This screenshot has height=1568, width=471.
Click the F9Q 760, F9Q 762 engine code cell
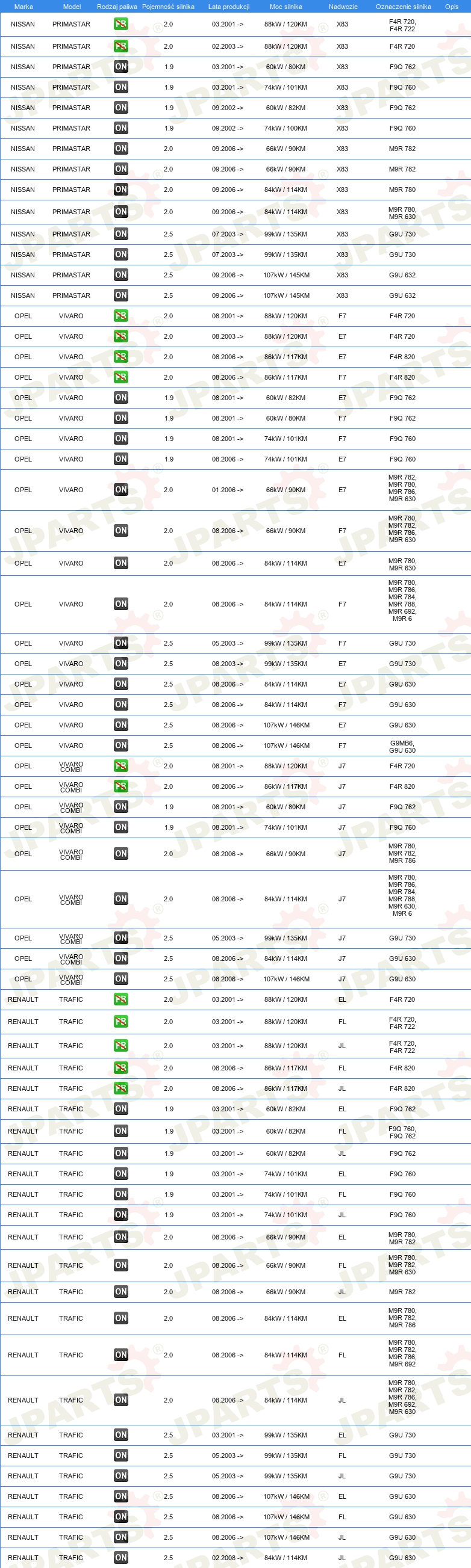click(x=402, y=1132)
